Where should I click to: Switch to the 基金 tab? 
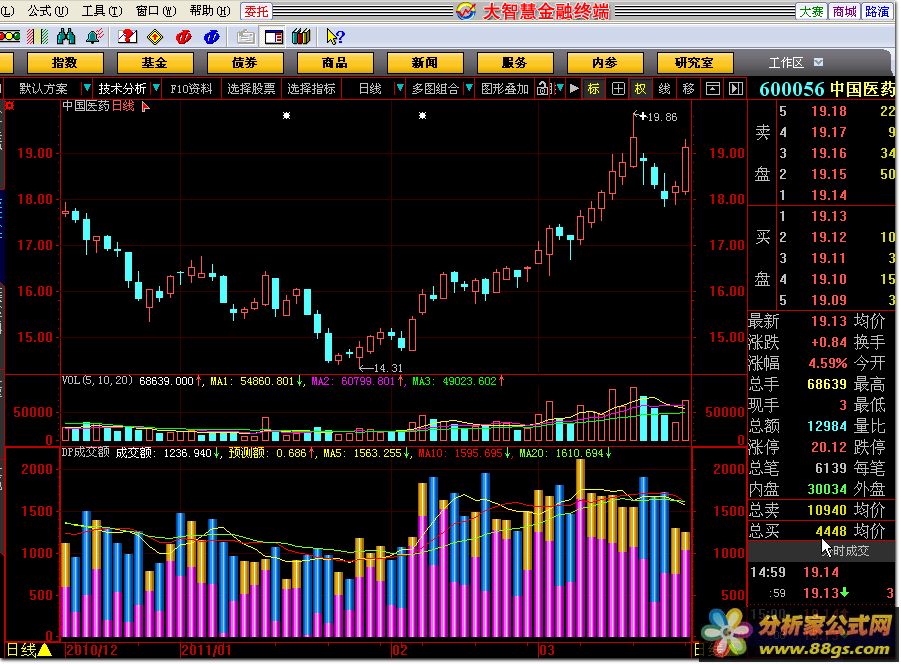155,63
